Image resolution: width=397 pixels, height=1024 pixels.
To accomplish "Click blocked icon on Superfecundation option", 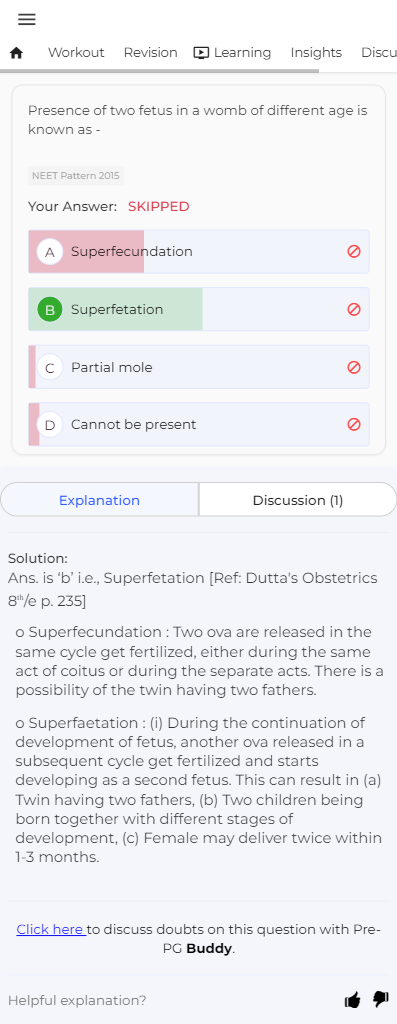I will coord(354,251).
